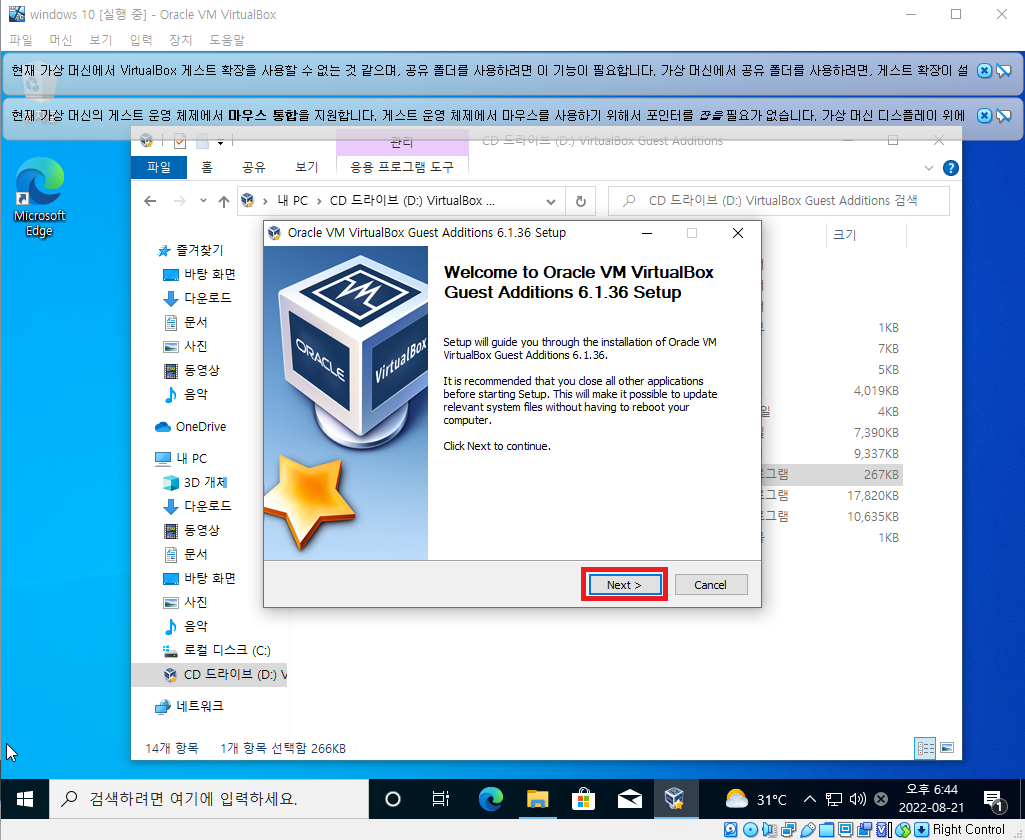This screenshot has width=1025, height=840.
Task: Suppress the guest additions notification permanently
Action: coord(1004,71)
